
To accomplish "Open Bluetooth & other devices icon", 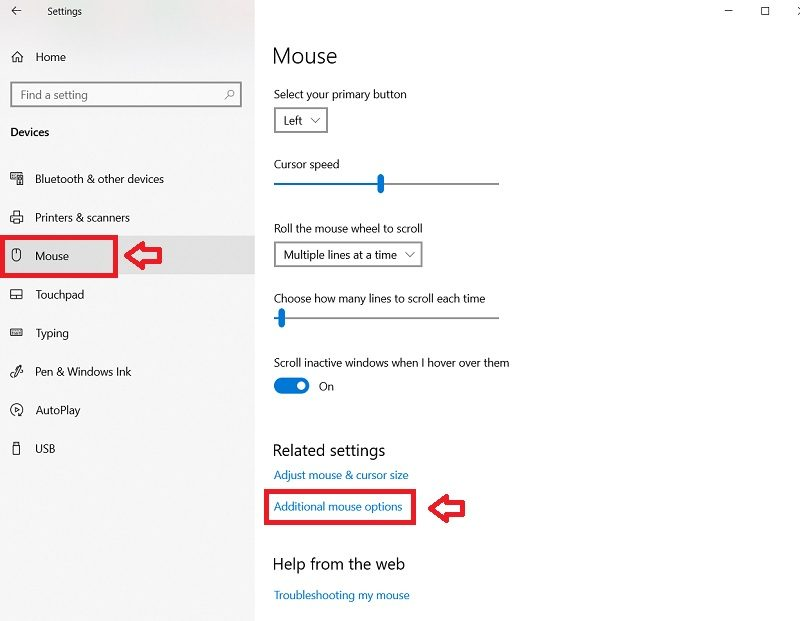I will [x=17, y=179].
